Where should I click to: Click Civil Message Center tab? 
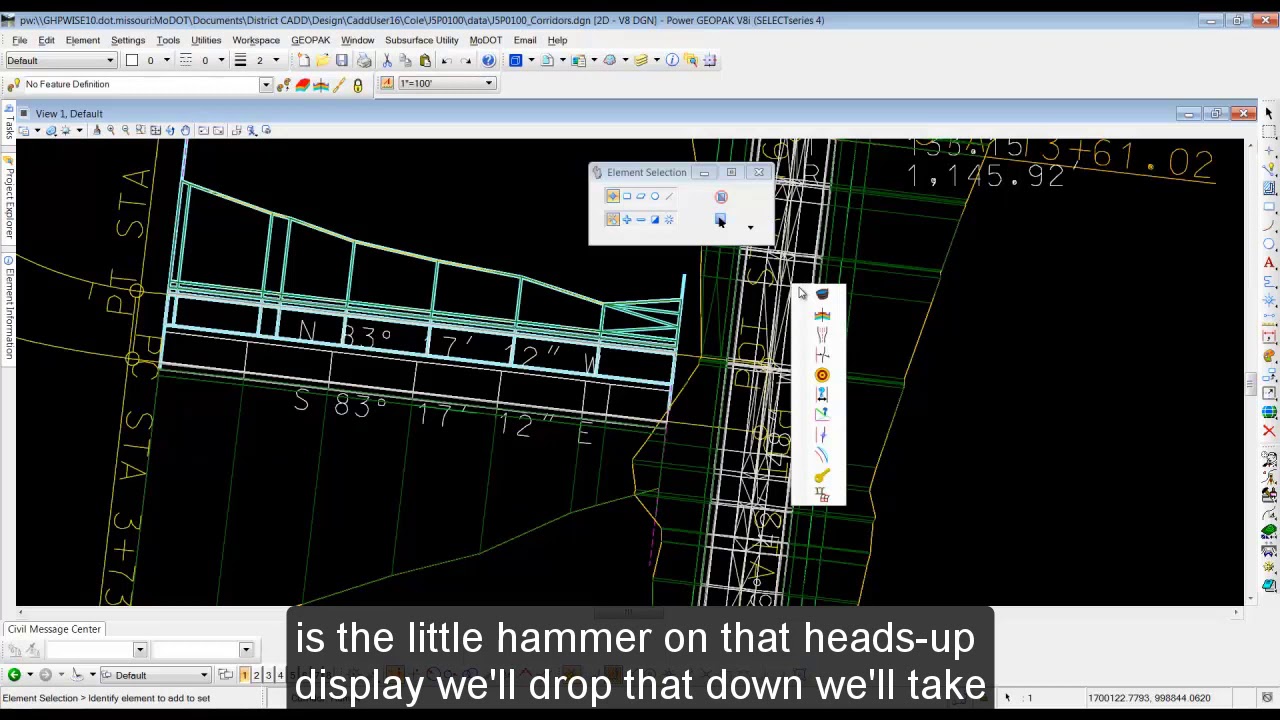(x=55, y=629)
